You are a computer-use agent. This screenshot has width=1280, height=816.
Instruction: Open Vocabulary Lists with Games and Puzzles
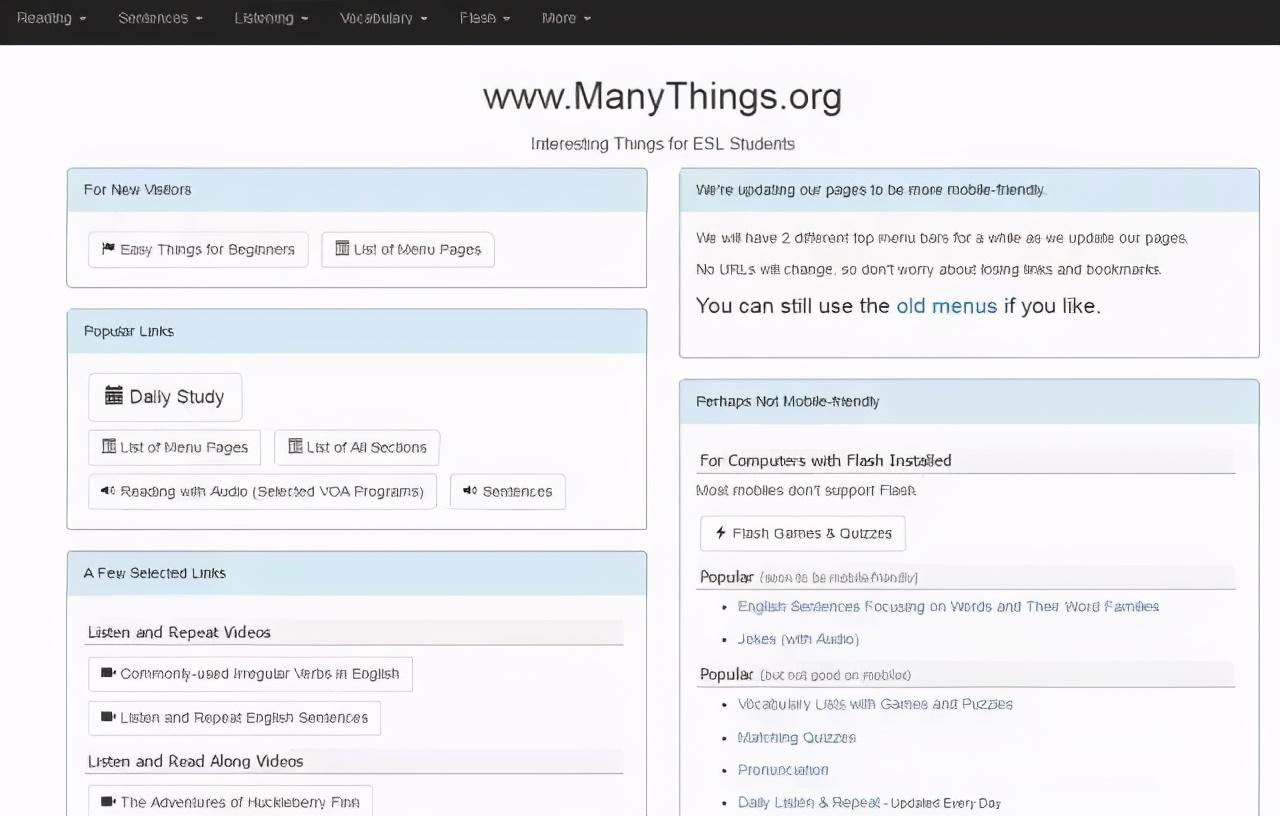[875, 704]
